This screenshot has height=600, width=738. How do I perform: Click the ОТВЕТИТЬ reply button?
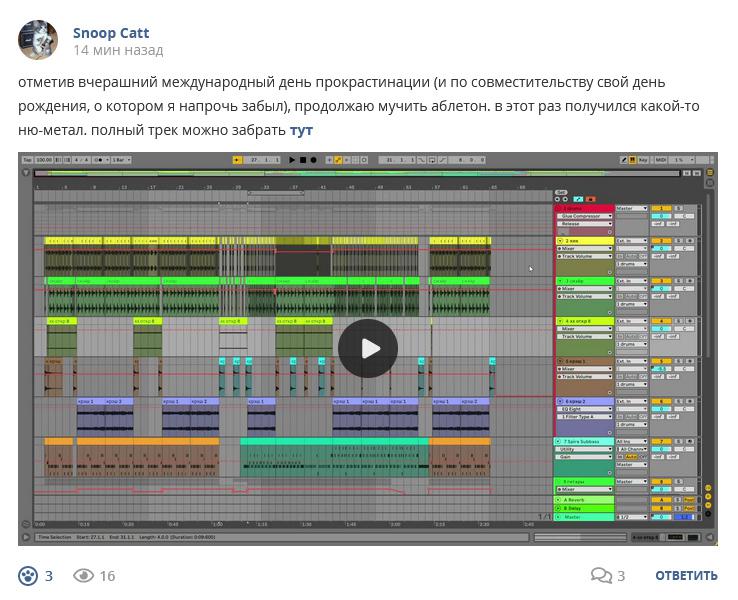coord(686,576)
